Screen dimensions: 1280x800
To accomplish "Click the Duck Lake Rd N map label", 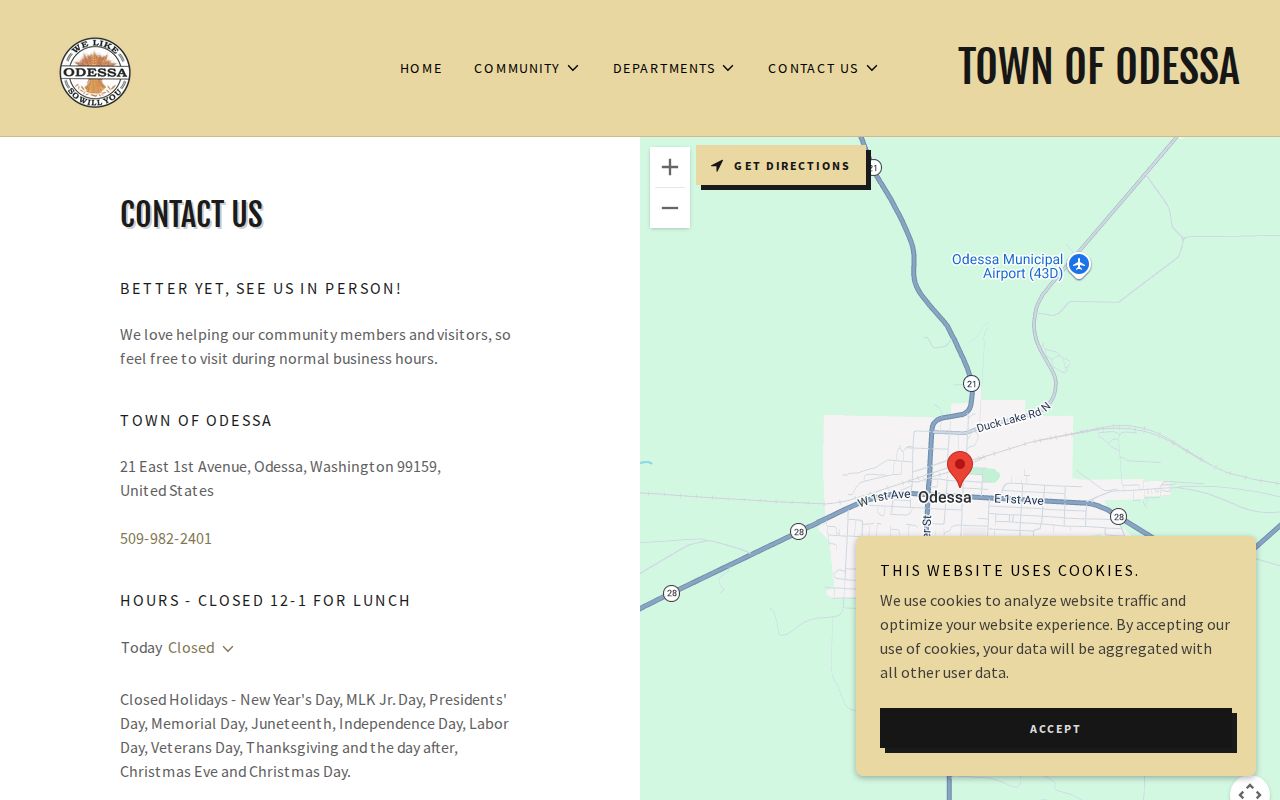I will point(1013,418).
